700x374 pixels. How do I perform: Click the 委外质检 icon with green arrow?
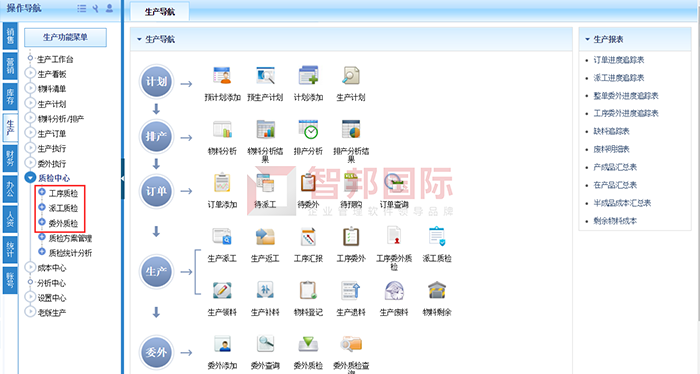click(x=308, y=344)
